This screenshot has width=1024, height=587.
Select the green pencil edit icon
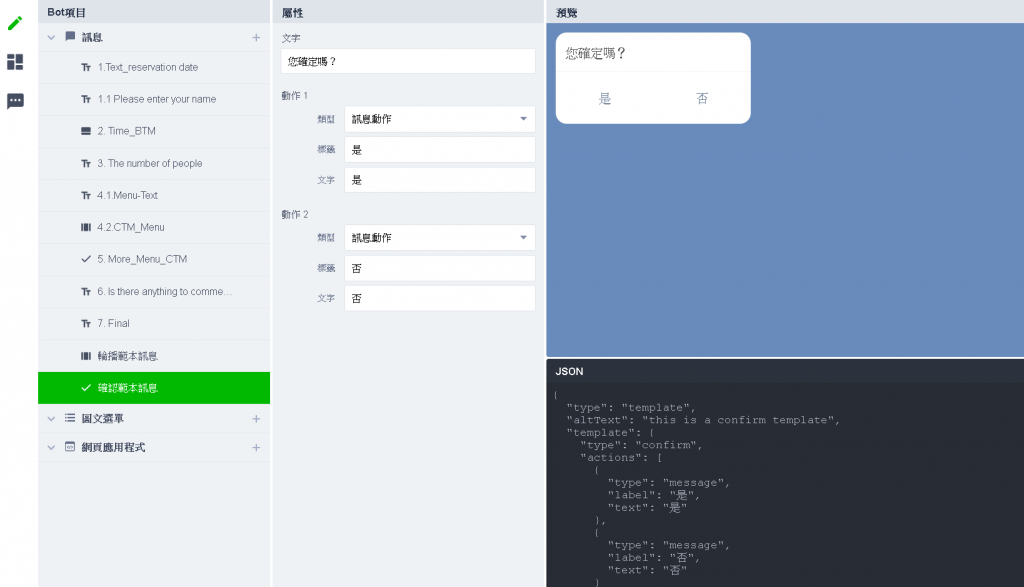pos(15,24)
